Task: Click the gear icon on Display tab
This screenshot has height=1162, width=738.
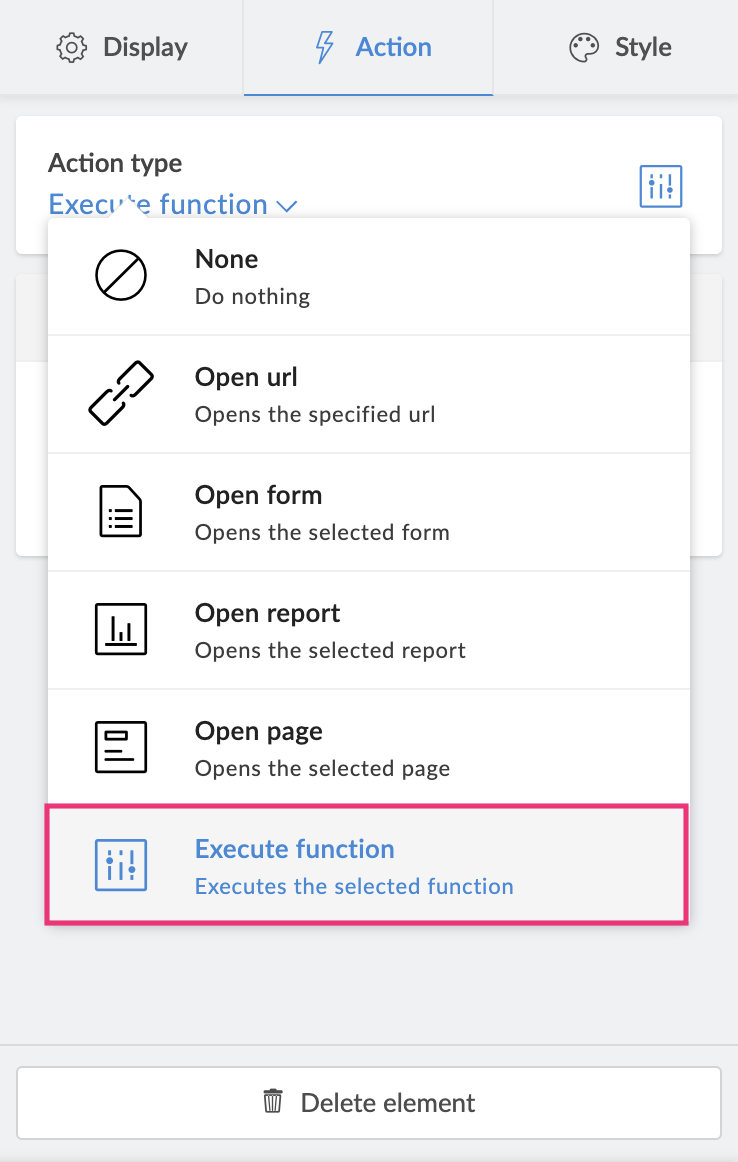Action: tap(71, 48)
